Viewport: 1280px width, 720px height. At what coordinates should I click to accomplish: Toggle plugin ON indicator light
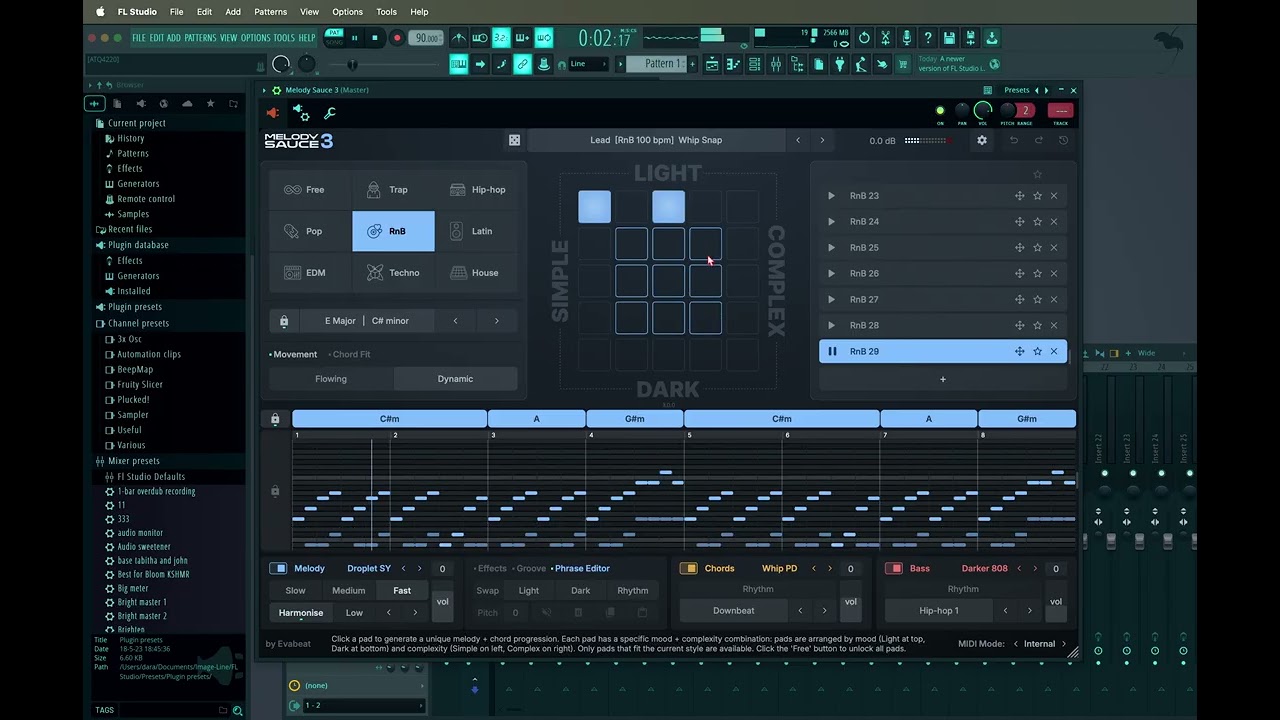(940, 110)
